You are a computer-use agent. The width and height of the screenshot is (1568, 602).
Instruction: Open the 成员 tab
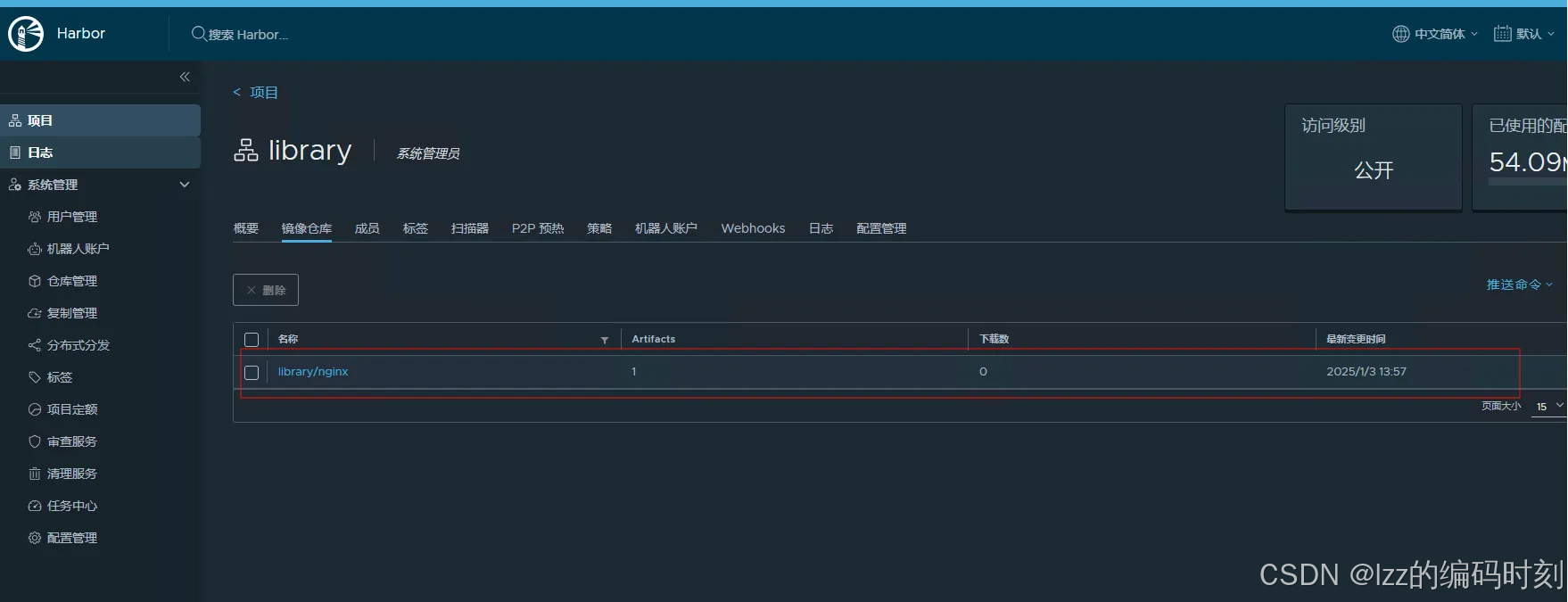(x=367, y=228)
